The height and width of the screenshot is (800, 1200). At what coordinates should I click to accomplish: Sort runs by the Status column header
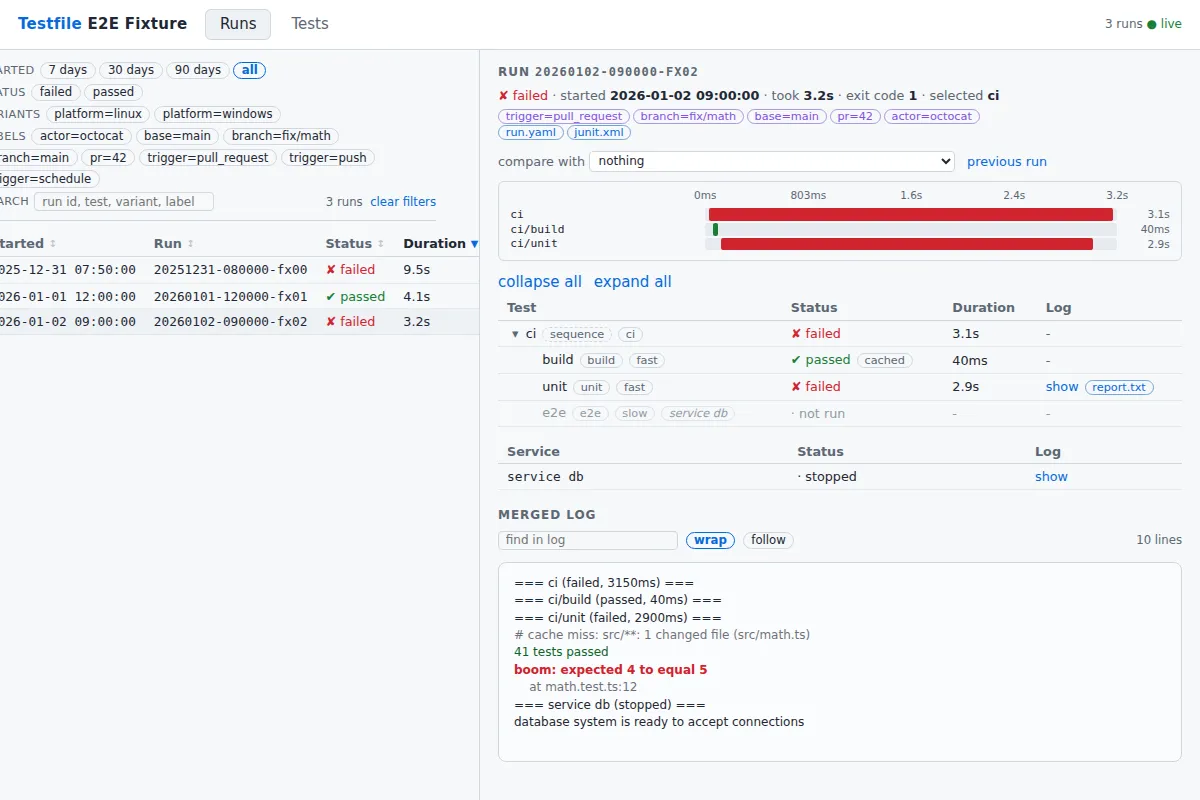(x=355, y=244)
